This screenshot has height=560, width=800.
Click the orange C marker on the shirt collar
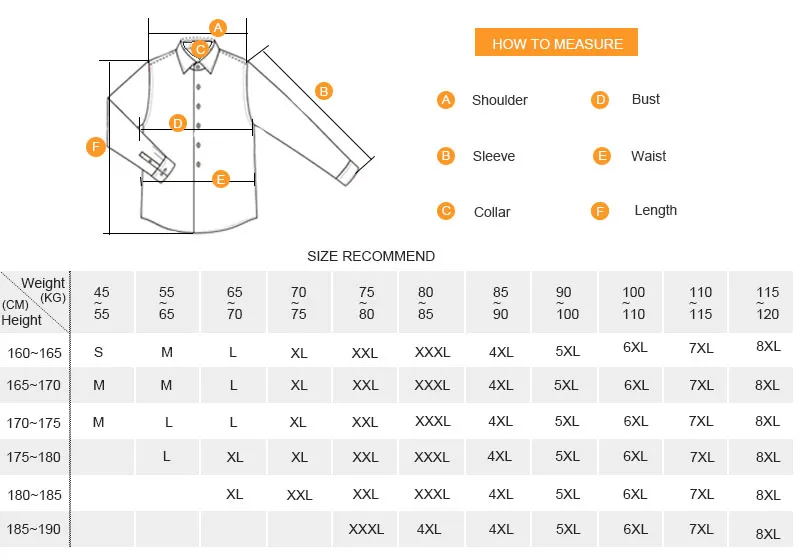(x=200, y=49)
